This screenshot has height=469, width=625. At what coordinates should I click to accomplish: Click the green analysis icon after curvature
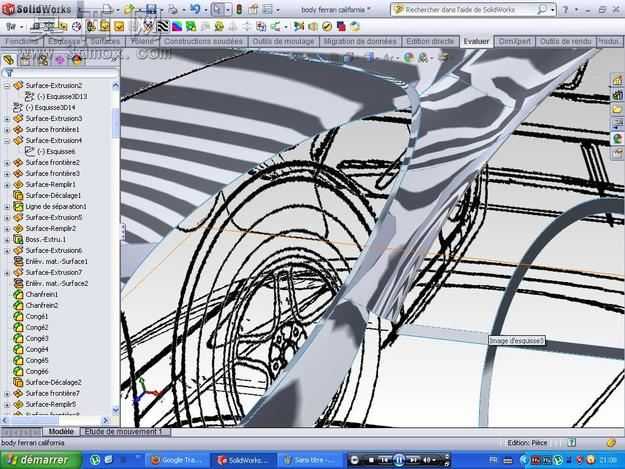pyautogui.click(x=191, y=26)
